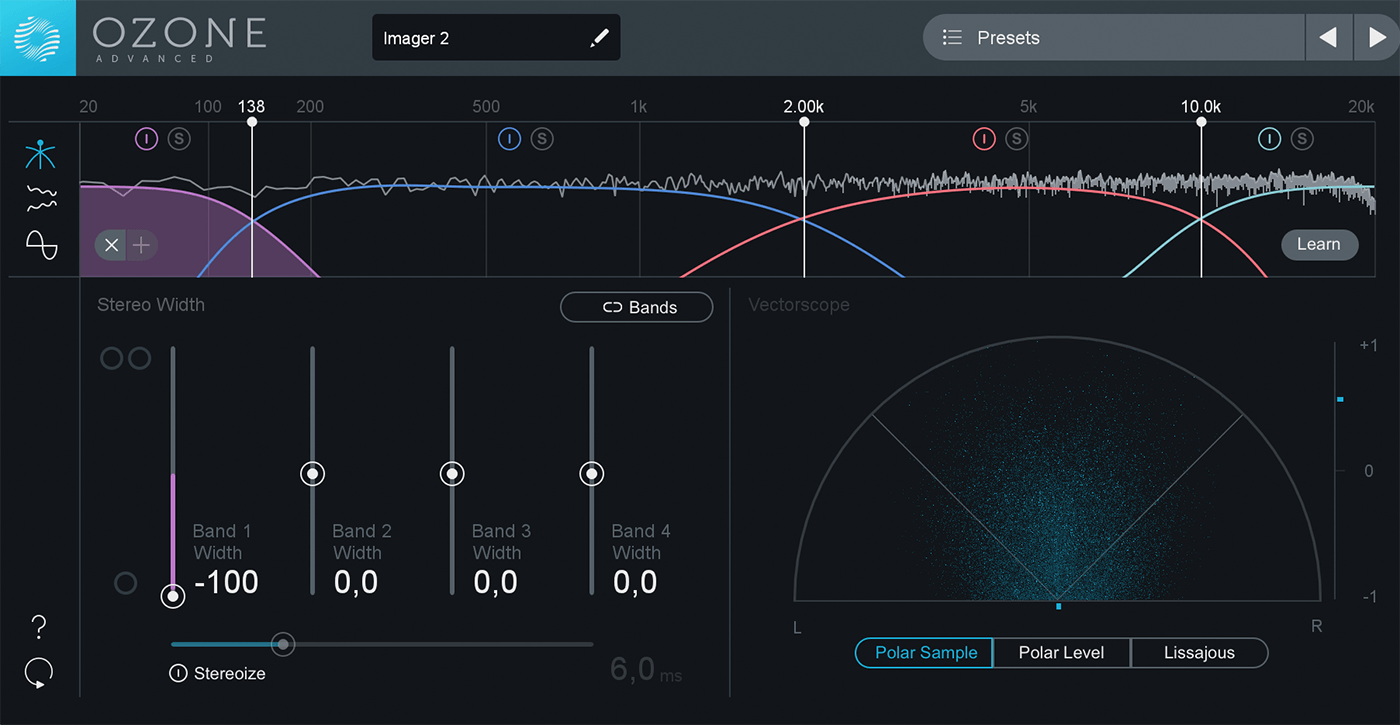The height and width of the screenshot is (725, 1400).
Task: Solo Band 3
Action: tap(1016, 139)
